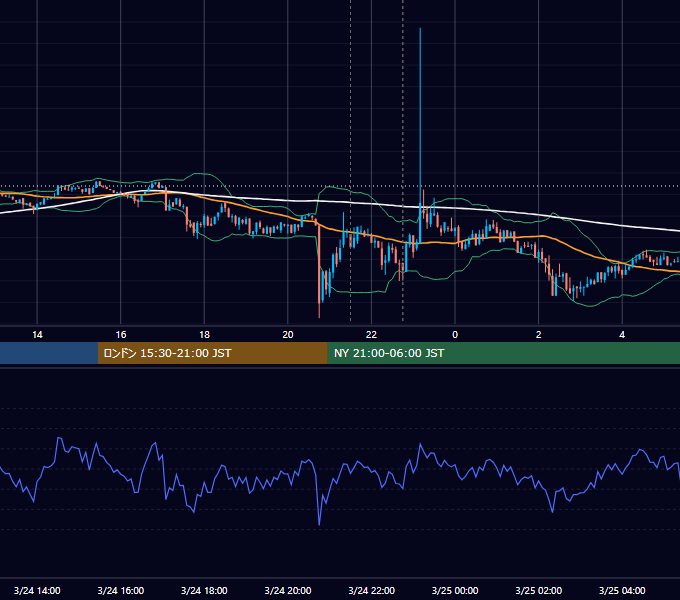This screenshot has height=600, width=680.
Task: Click hour label 0 on price chart axis
Action: pos(455,335)
